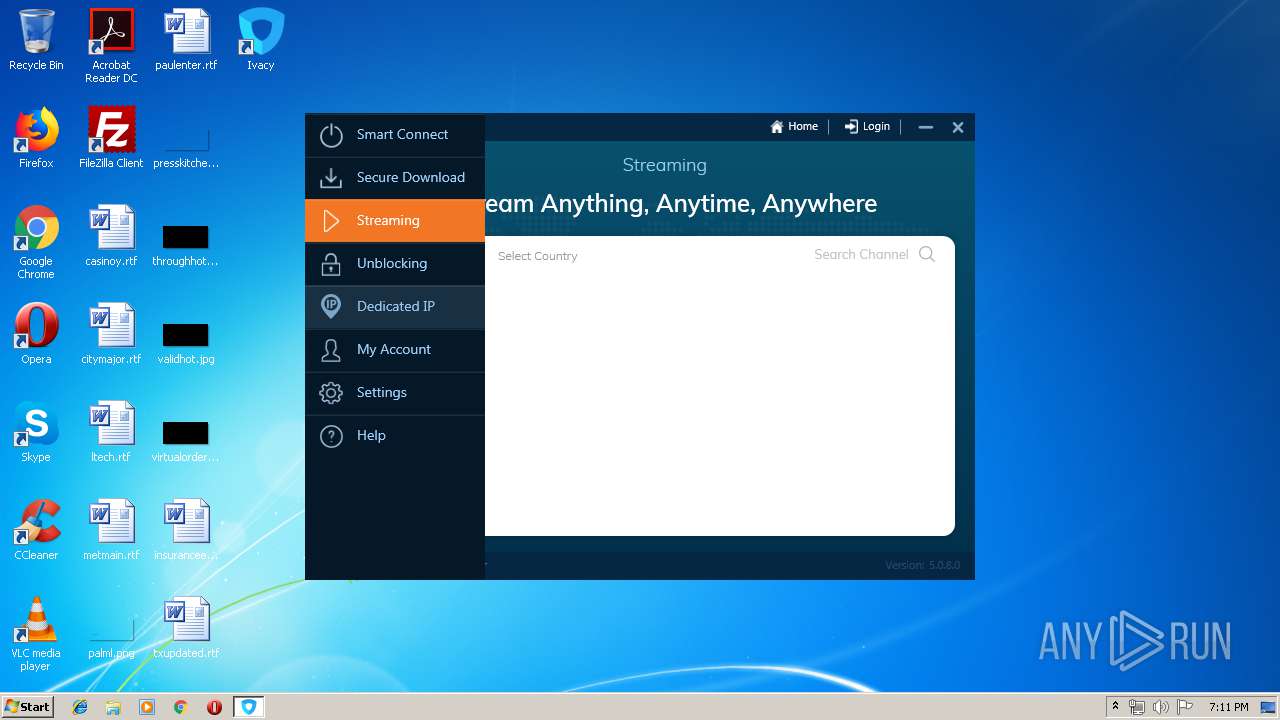Screen dimensions: 1280x720
Task: Select the Acrobat Reader DC shortcut
Action: tap(111, 46)
